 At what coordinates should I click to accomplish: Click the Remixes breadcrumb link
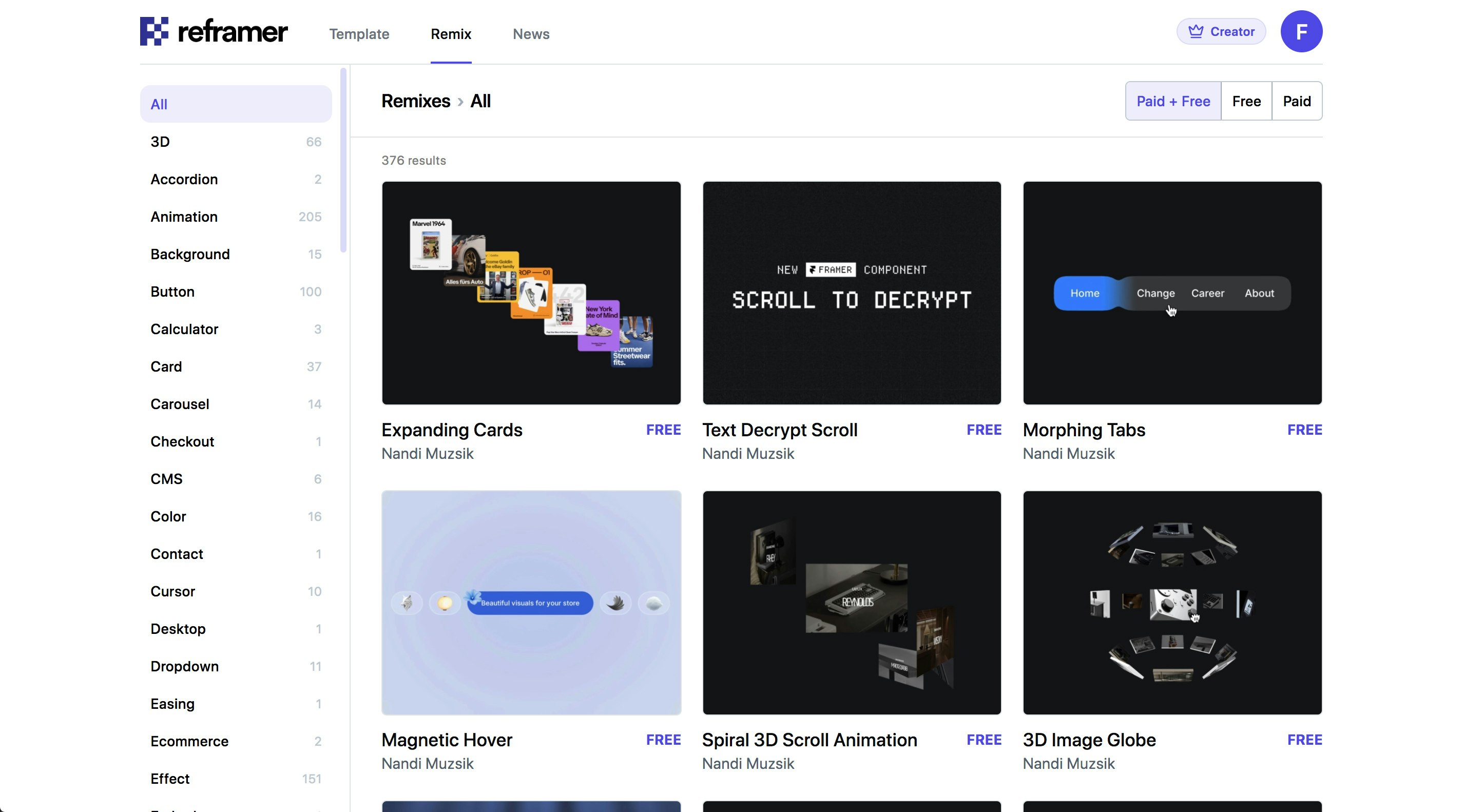415,101
